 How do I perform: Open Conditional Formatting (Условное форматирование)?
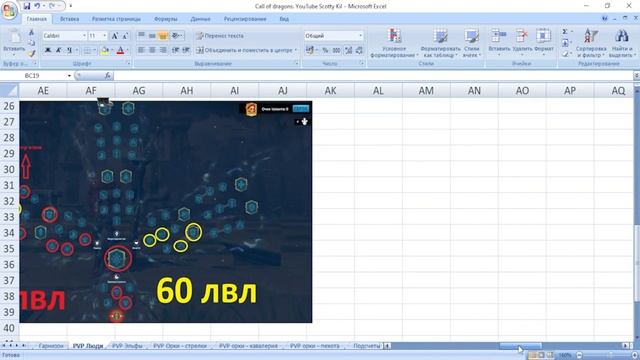pyautogui.click(x=394, y=43)
